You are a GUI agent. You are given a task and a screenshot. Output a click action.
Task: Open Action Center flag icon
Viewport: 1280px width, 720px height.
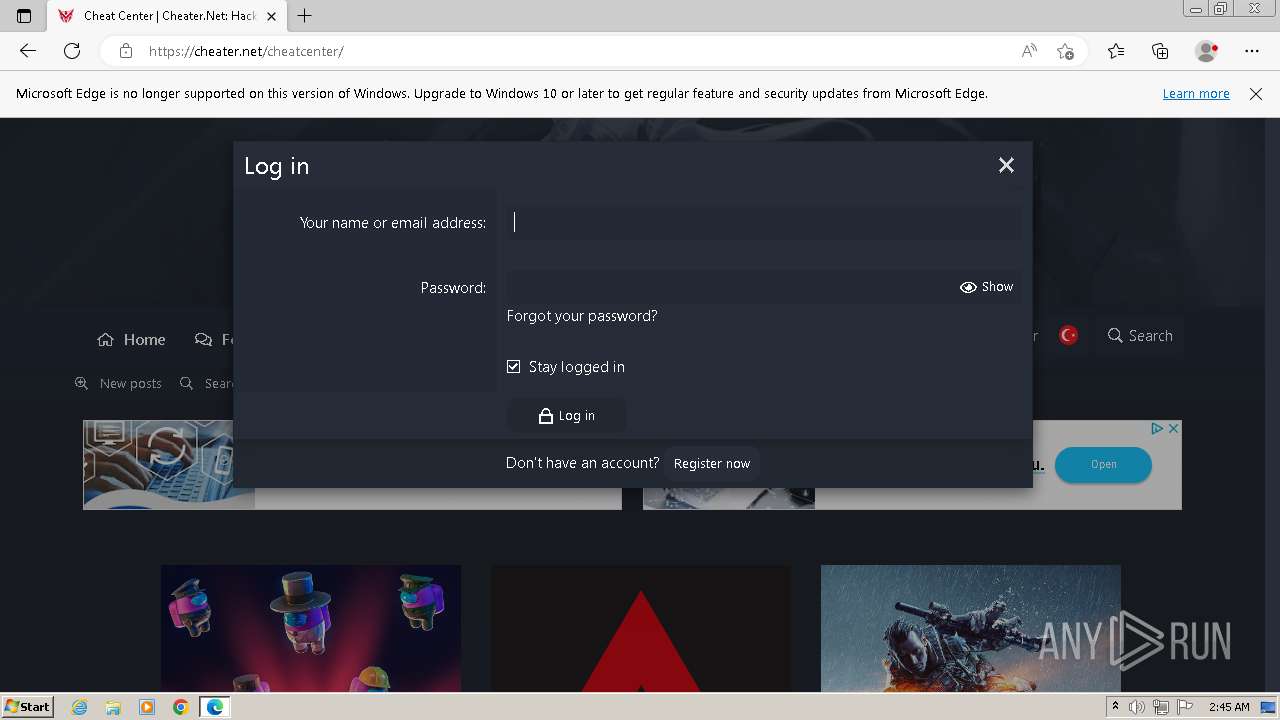[1184, 707]
